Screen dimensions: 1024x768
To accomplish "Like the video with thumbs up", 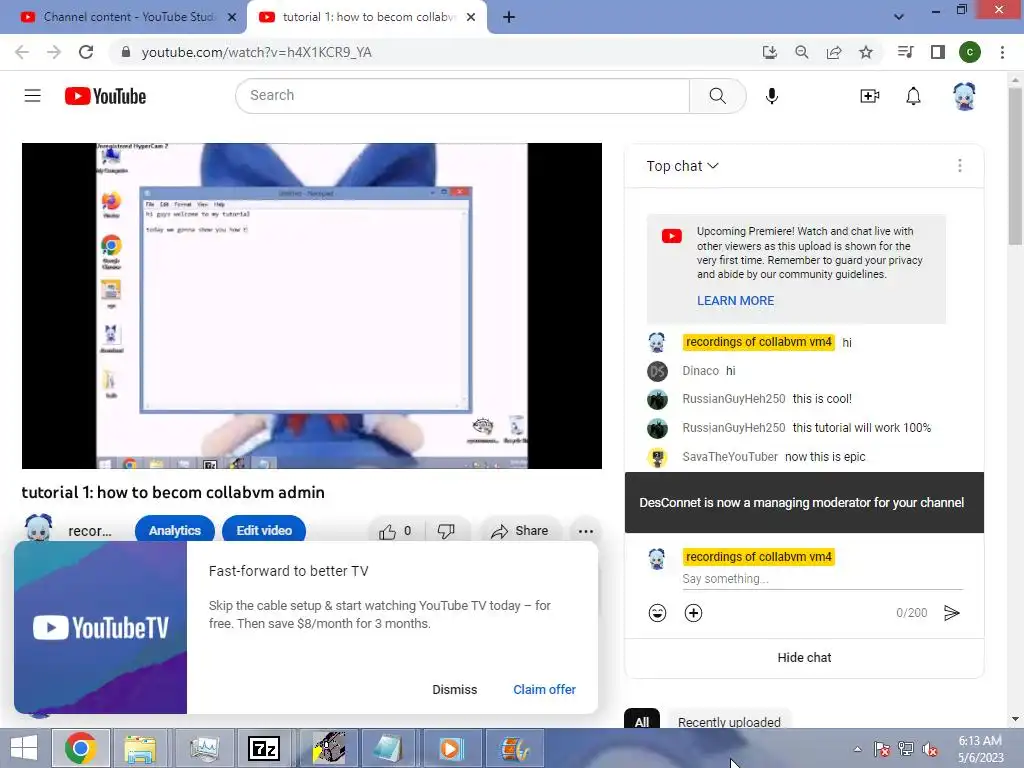I will pos(395,531).
